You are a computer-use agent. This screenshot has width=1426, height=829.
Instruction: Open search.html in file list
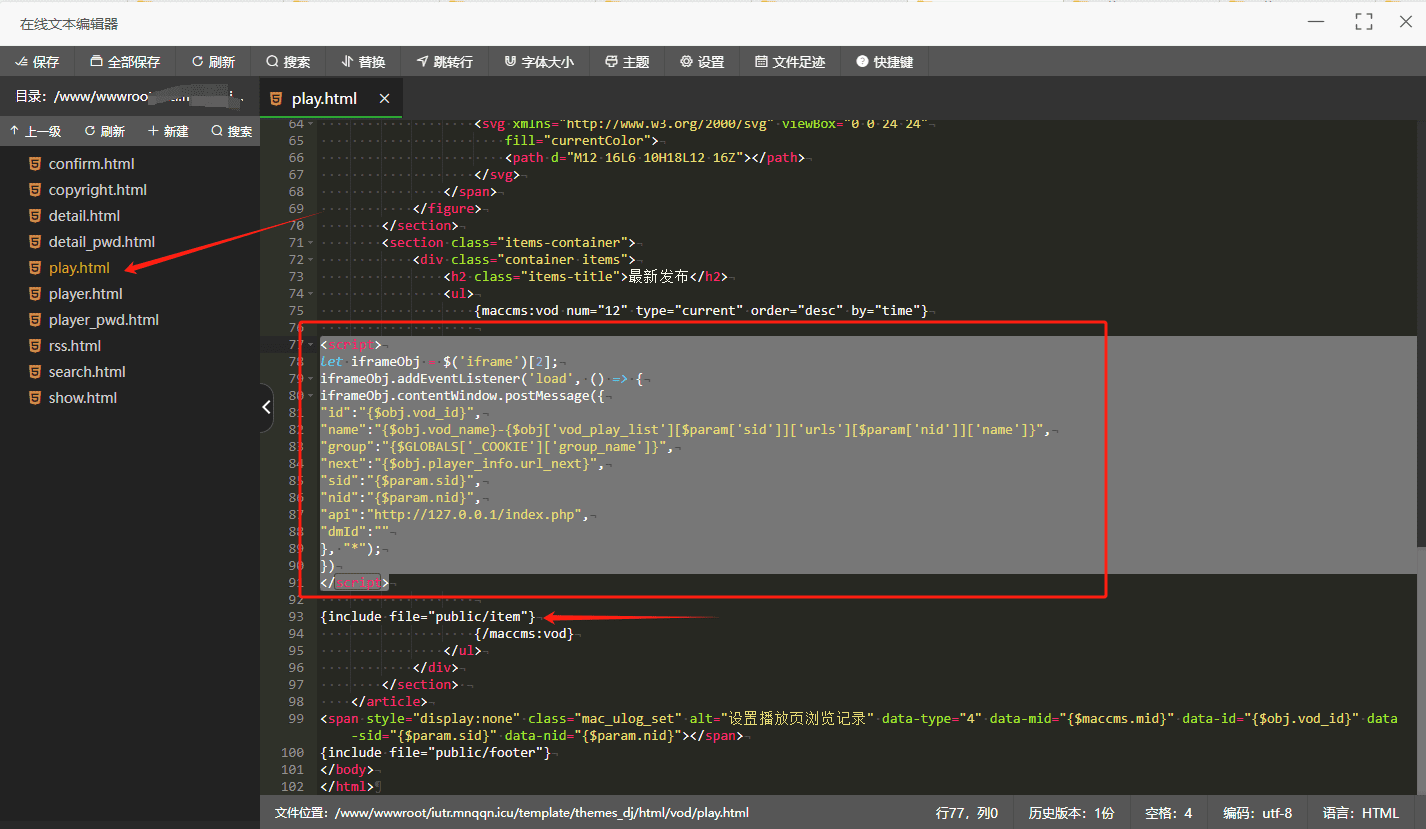87,372
